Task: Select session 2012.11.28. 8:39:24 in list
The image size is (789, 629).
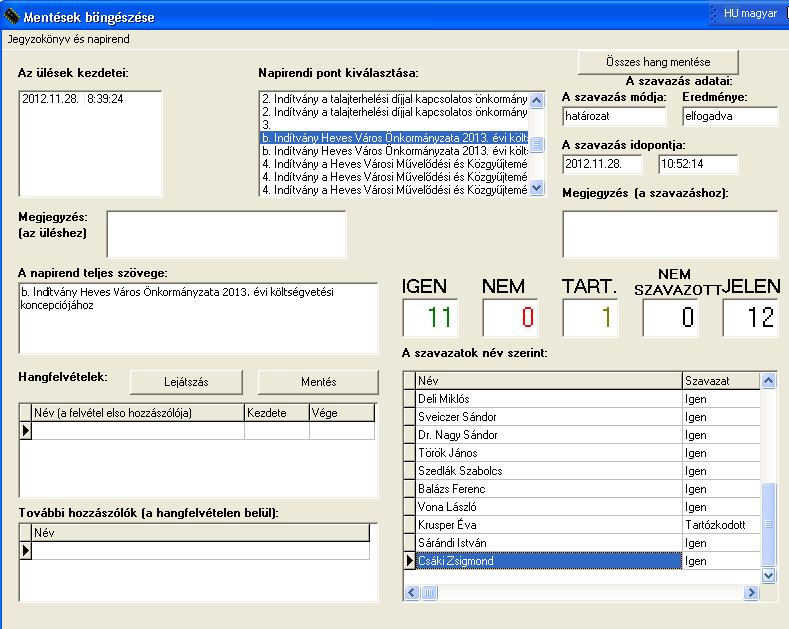Action: tap(73, 99)
